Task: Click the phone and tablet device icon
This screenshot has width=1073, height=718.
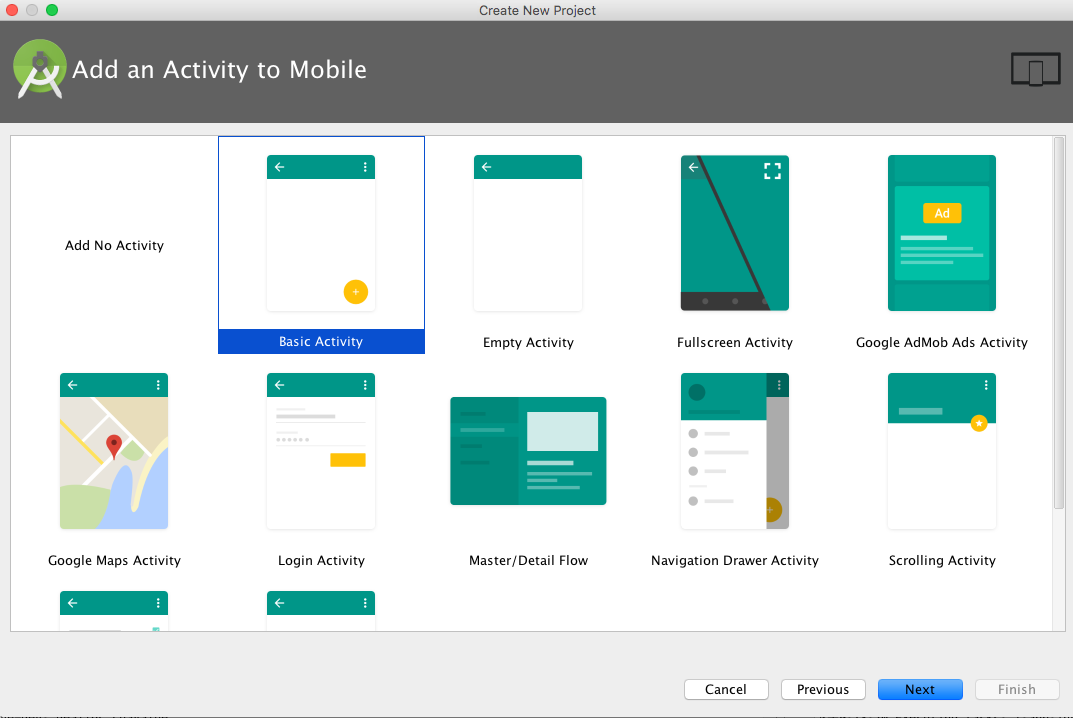Action: pos(1035,70)
